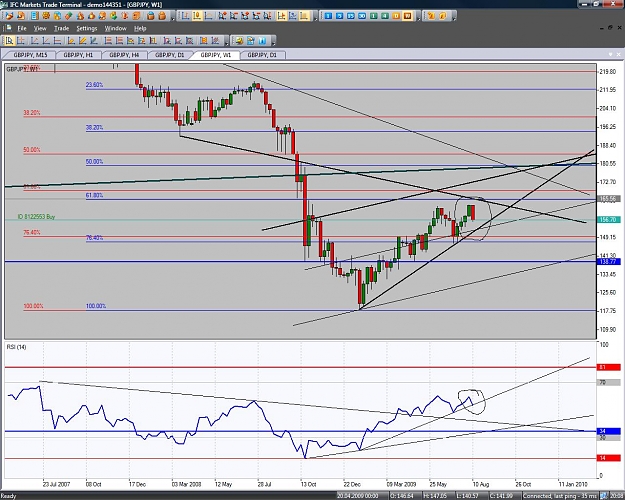Switch to the GBPJPY, M15 tab
The width and height of the screenshot is (625, 500).
(x=30, y=55)
